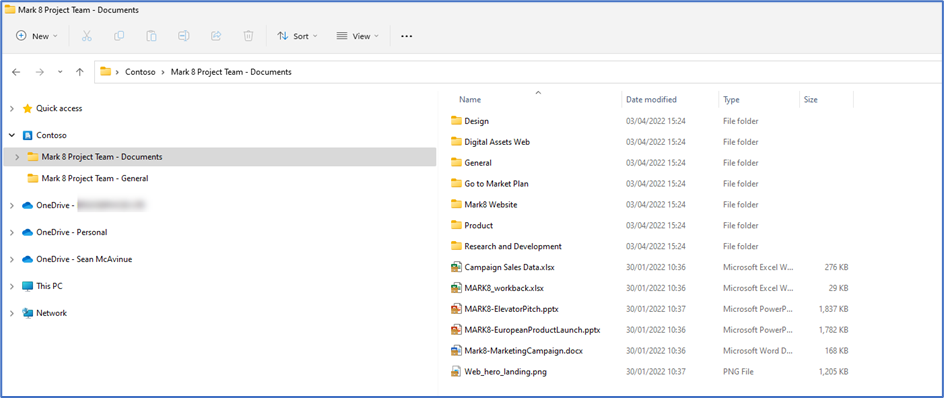This screenshot has width=944, height=398.
Task: Select the Product folder icon
Action: [456, 225]
